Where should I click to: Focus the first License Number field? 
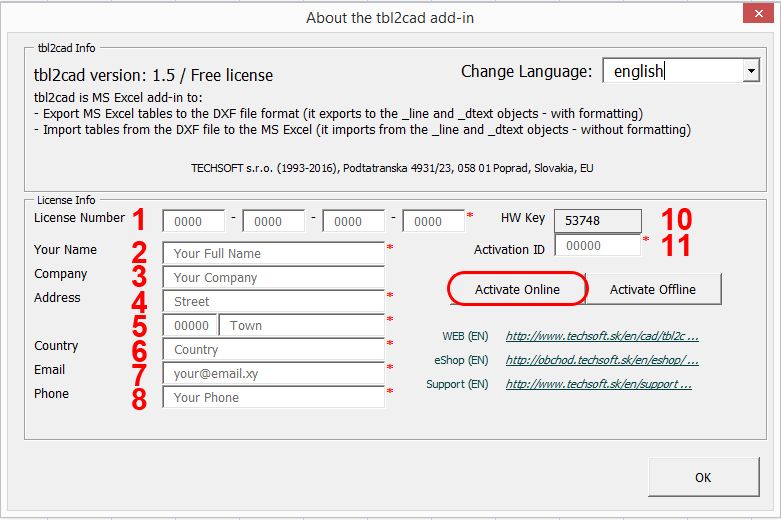[x=193, y=221]
